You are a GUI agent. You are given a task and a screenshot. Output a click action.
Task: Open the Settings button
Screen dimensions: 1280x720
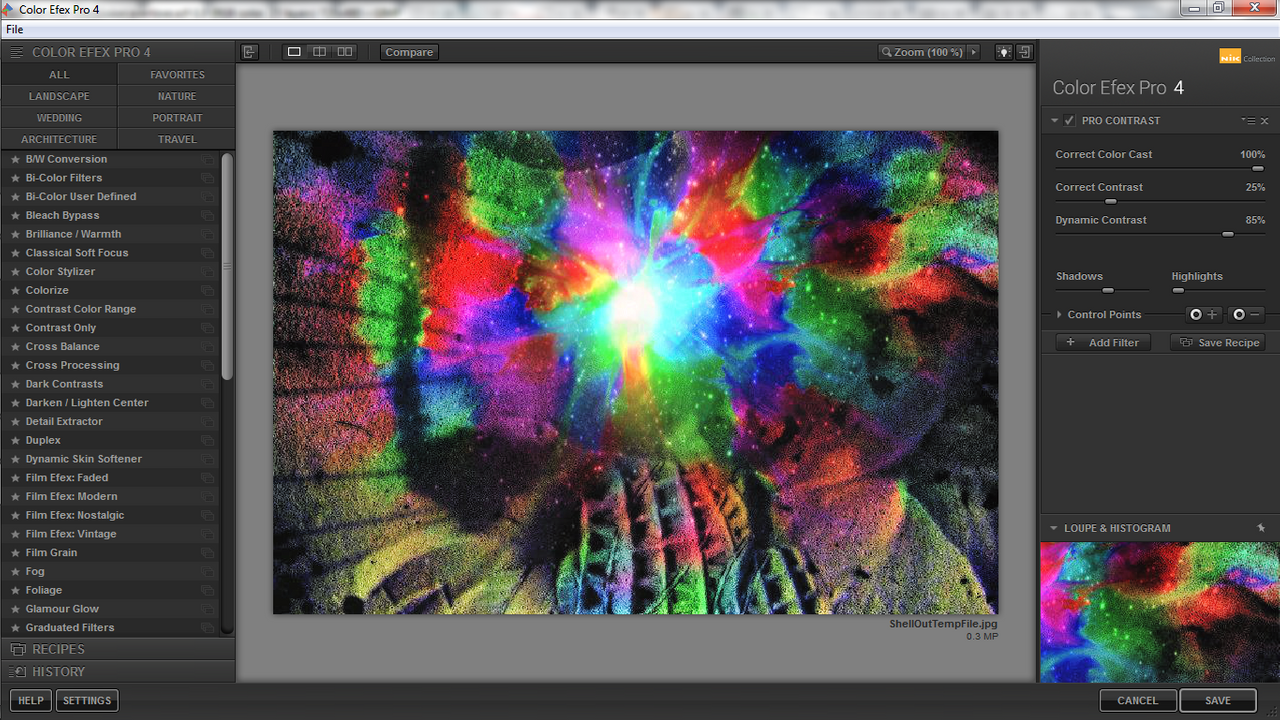click(87, 700)
